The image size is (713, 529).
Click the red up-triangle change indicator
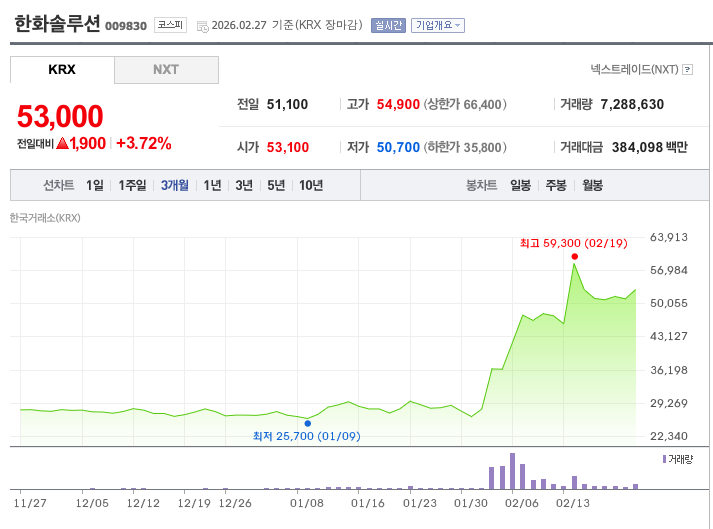point(62,143)
